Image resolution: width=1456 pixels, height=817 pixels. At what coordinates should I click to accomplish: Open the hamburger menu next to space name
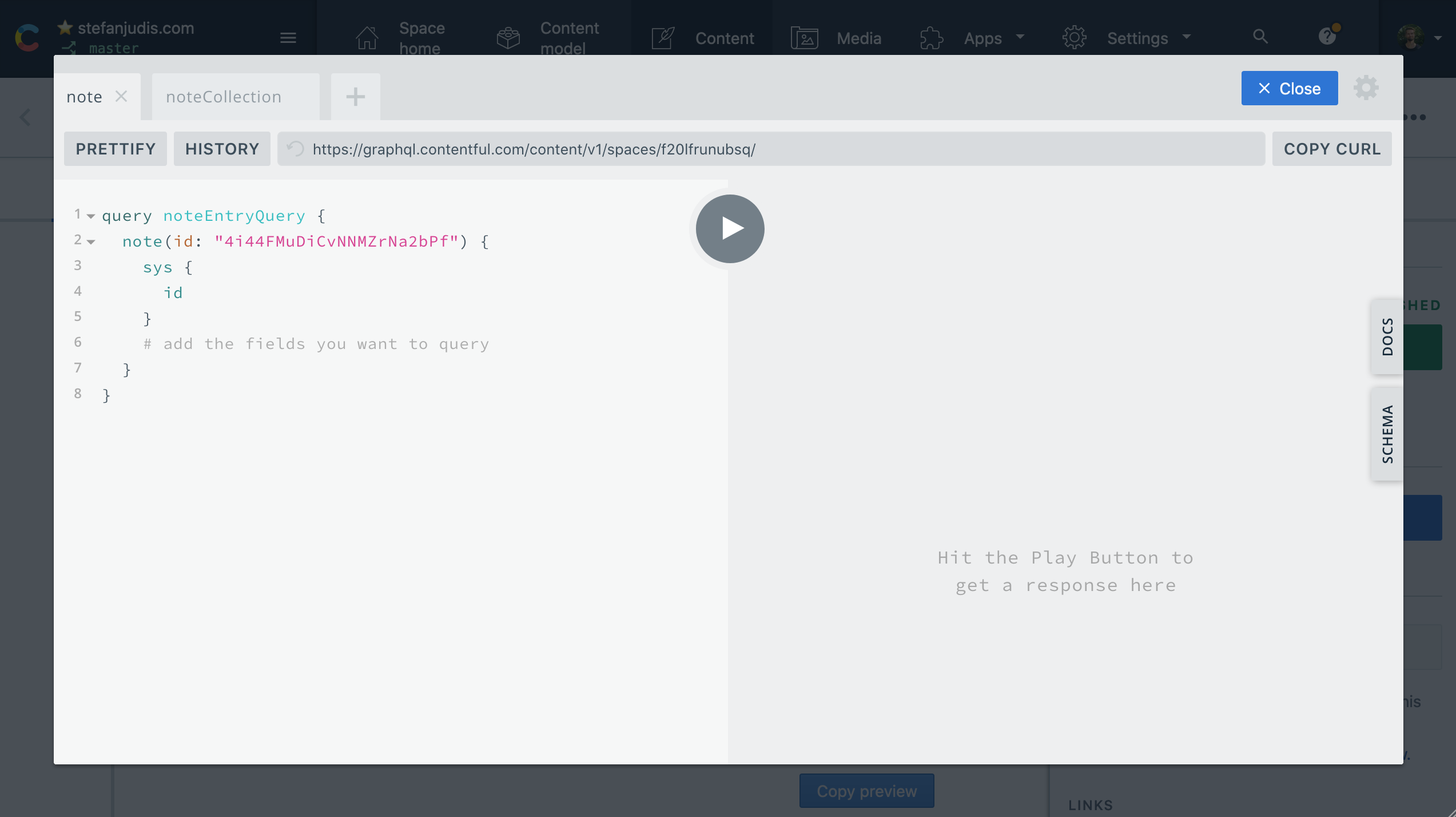(288, 38)
